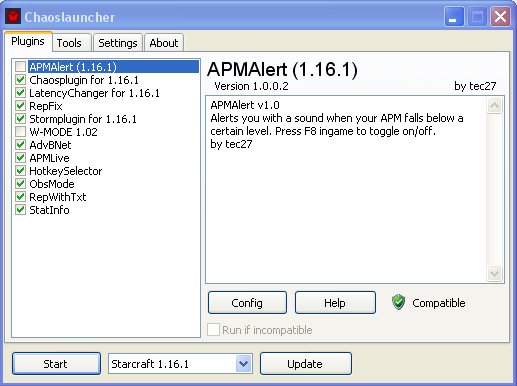Toggle the APMLive checkbox off
517x386 pixels.
tap(20, 158)
